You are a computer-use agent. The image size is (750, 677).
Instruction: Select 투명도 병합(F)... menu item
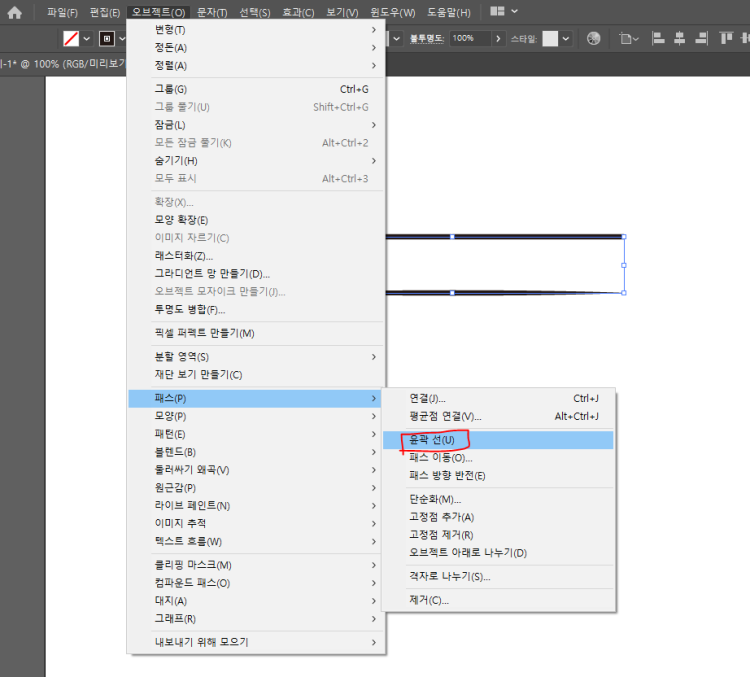(x=256, y=310)
